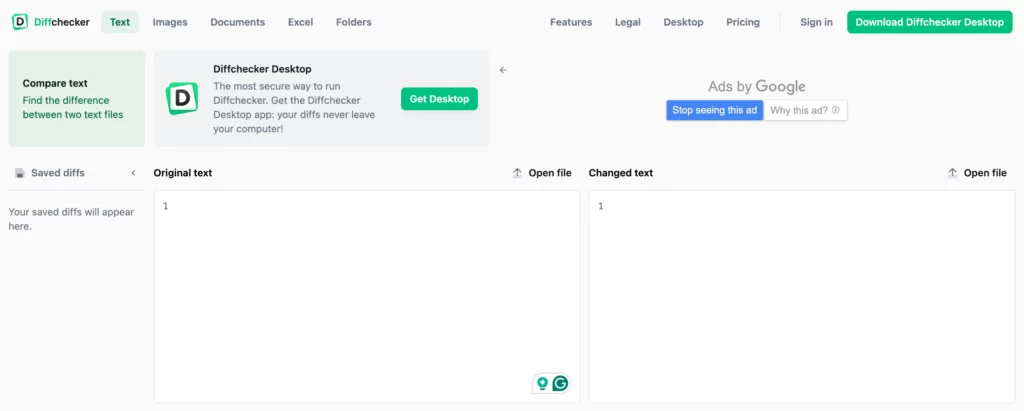Click Stop seeing this ad
Image resolution: width=1024 pixels, height=411 pixels.
click(x=714, y=110)
